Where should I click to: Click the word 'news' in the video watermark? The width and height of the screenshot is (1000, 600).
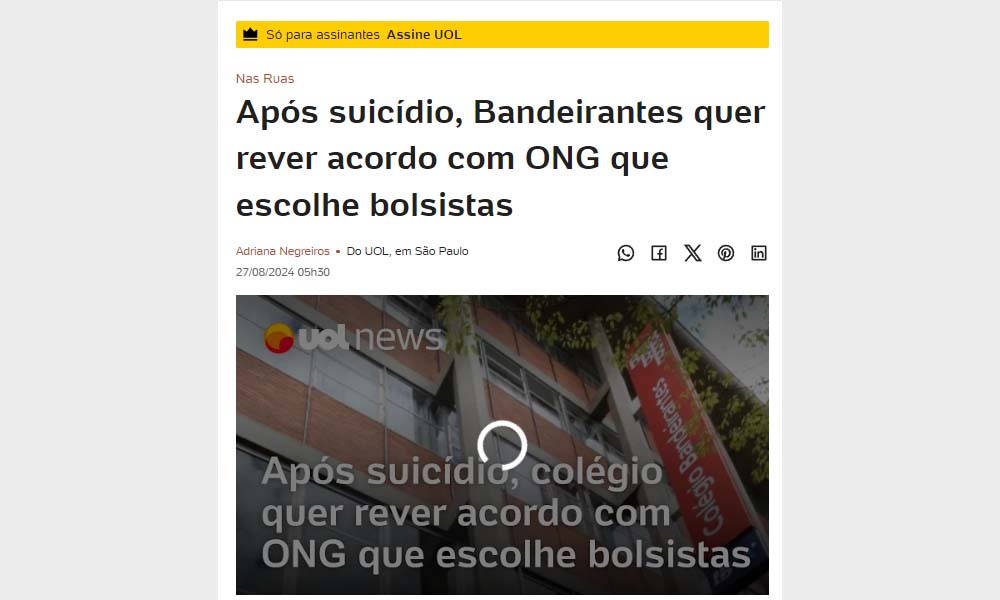399,337
